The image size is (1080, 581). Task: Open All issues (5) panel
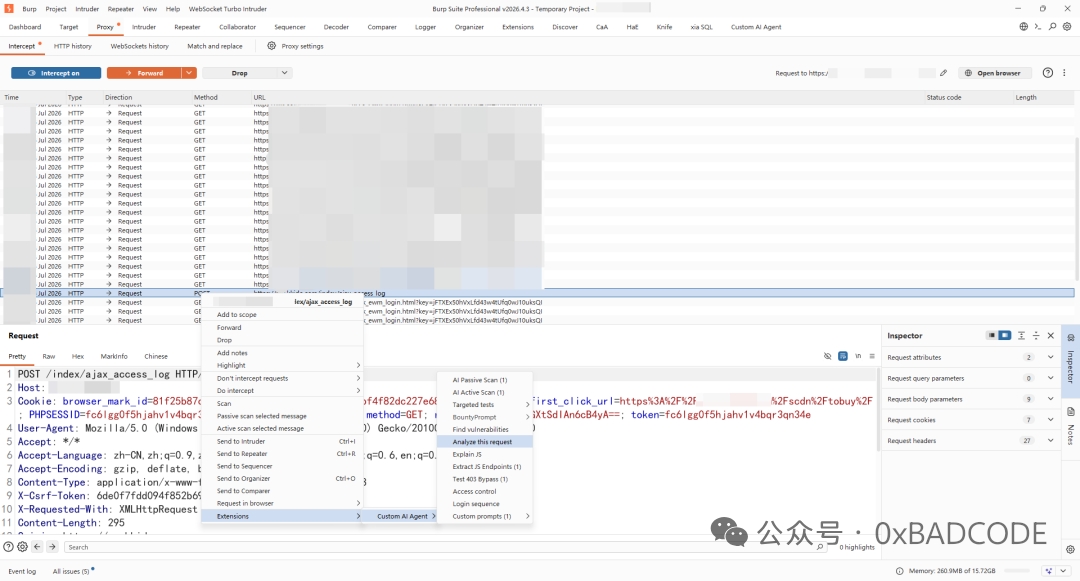(x=71, y=571)
